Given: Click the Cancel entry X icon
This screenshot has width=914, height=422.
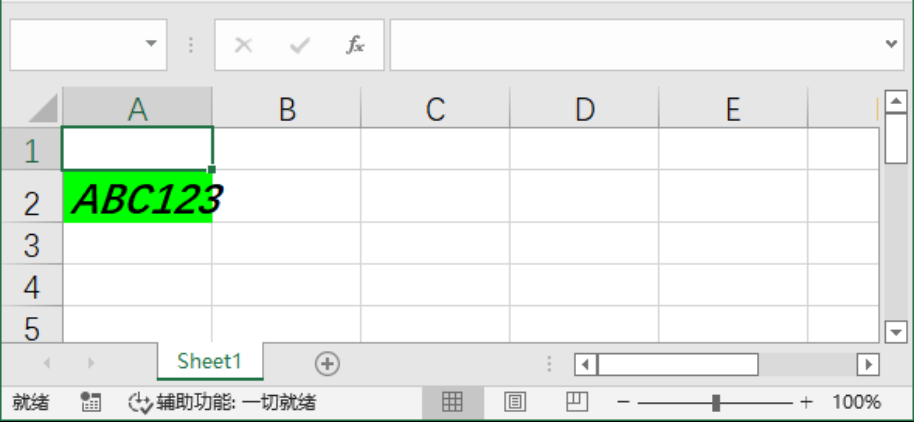Looking at the screenshot, I should (x=243, y=45).
